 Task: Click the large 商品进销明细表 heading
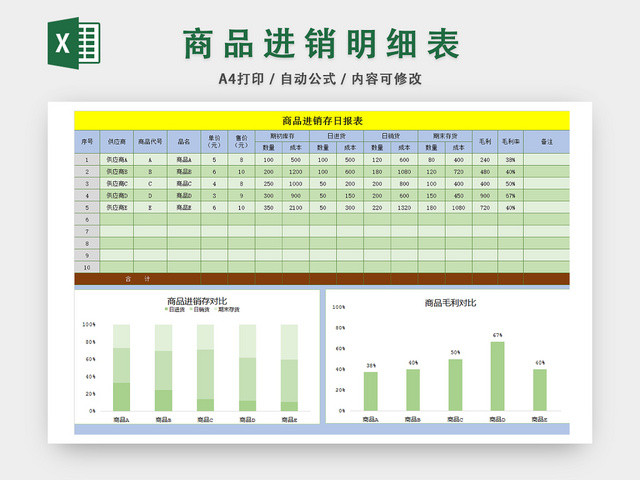tap(322, 43)
